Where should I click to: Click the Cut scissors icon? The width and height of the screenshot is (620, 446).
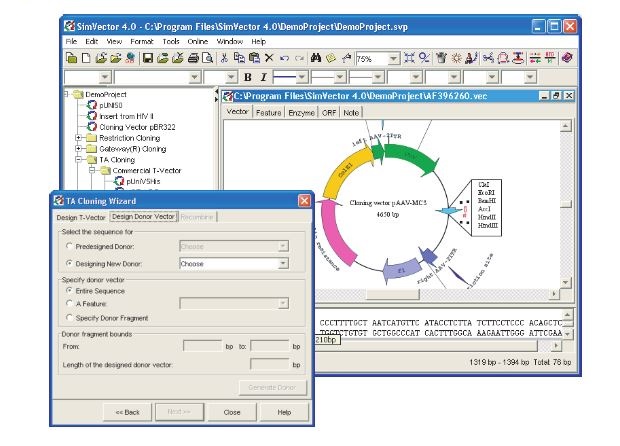pyautogui.click(x=224, y=59)
